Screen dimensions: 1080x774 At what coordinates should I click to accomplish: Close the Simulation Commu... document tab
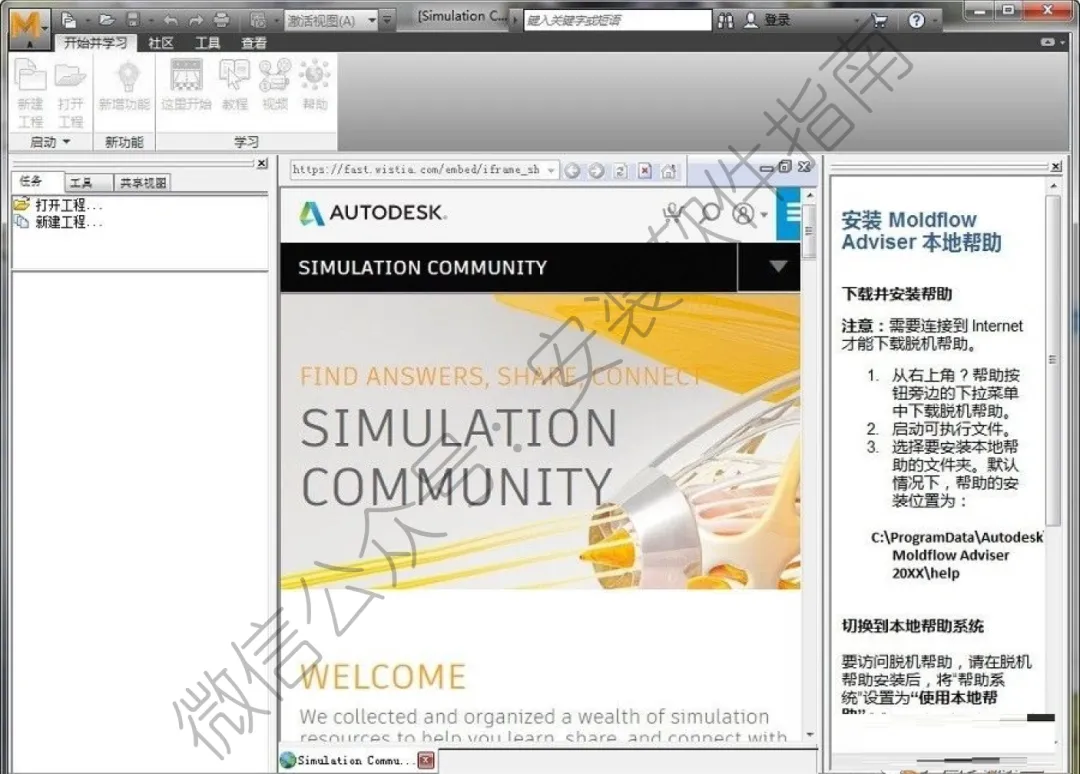pos(426,760)
